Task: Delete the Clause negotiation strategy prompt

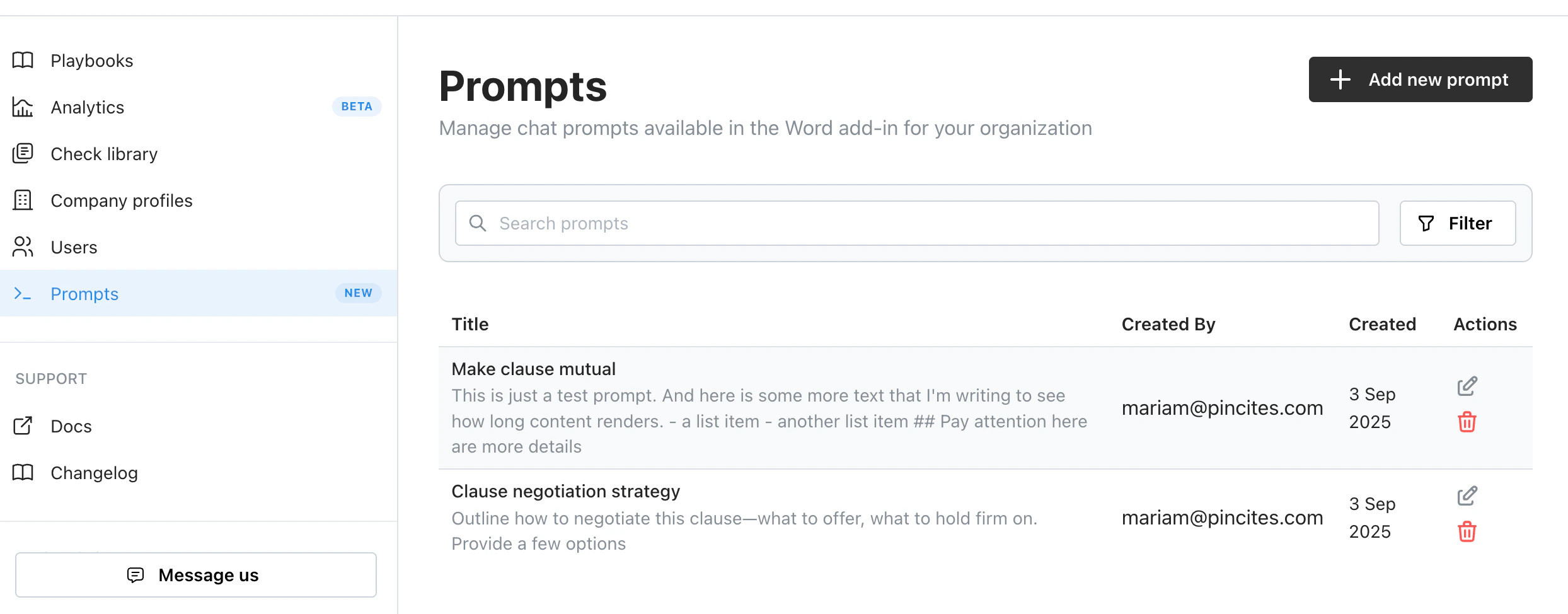Action: point(1467,531)
